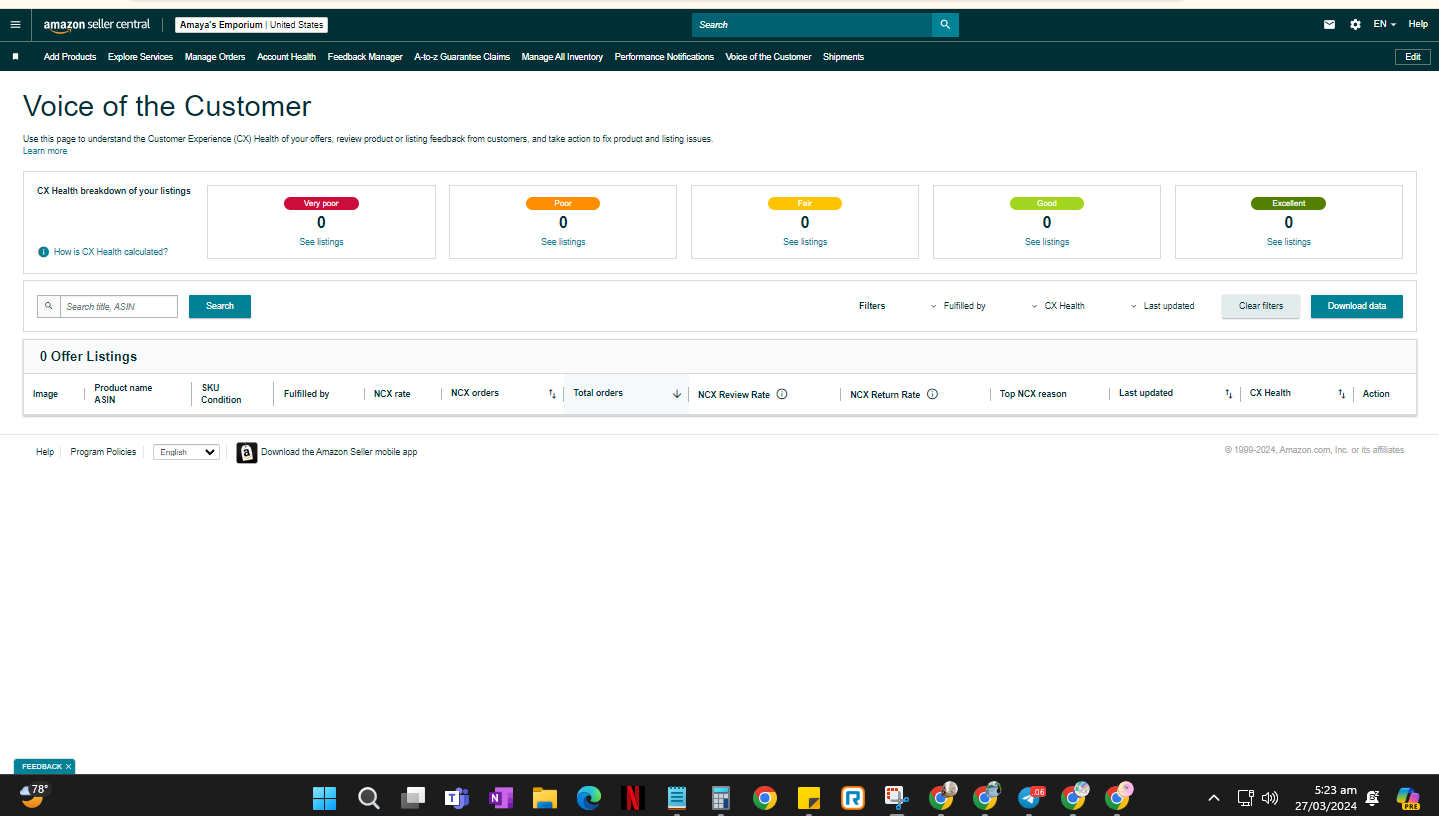Image resolution: width=1439 pixels, height=816 pixels.
Task: Open Performance Notifications menu item
Action: click(x=664, y=57)
